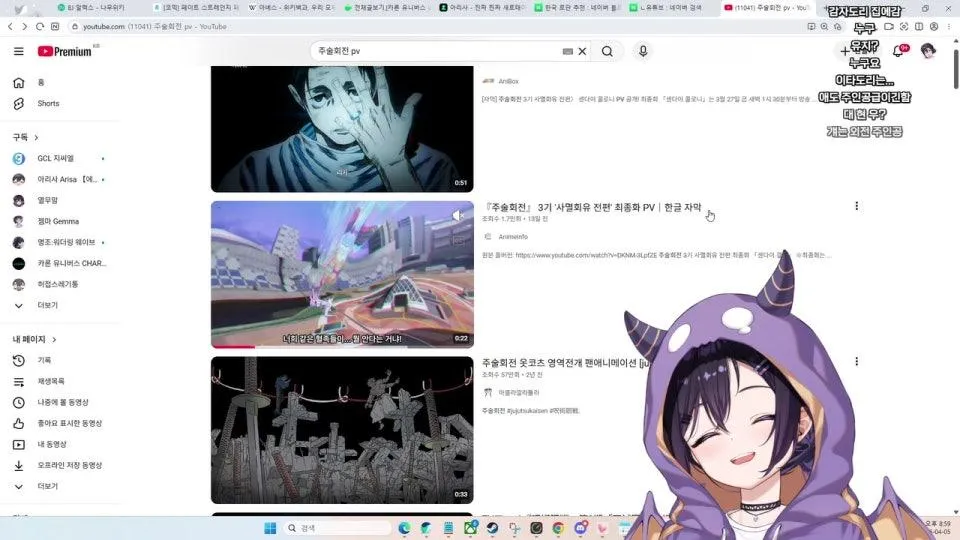Open more options for '사멸회유 전편' 최종화 PV video
Viewport: 960px width, 540px height.
pos(857,206)
